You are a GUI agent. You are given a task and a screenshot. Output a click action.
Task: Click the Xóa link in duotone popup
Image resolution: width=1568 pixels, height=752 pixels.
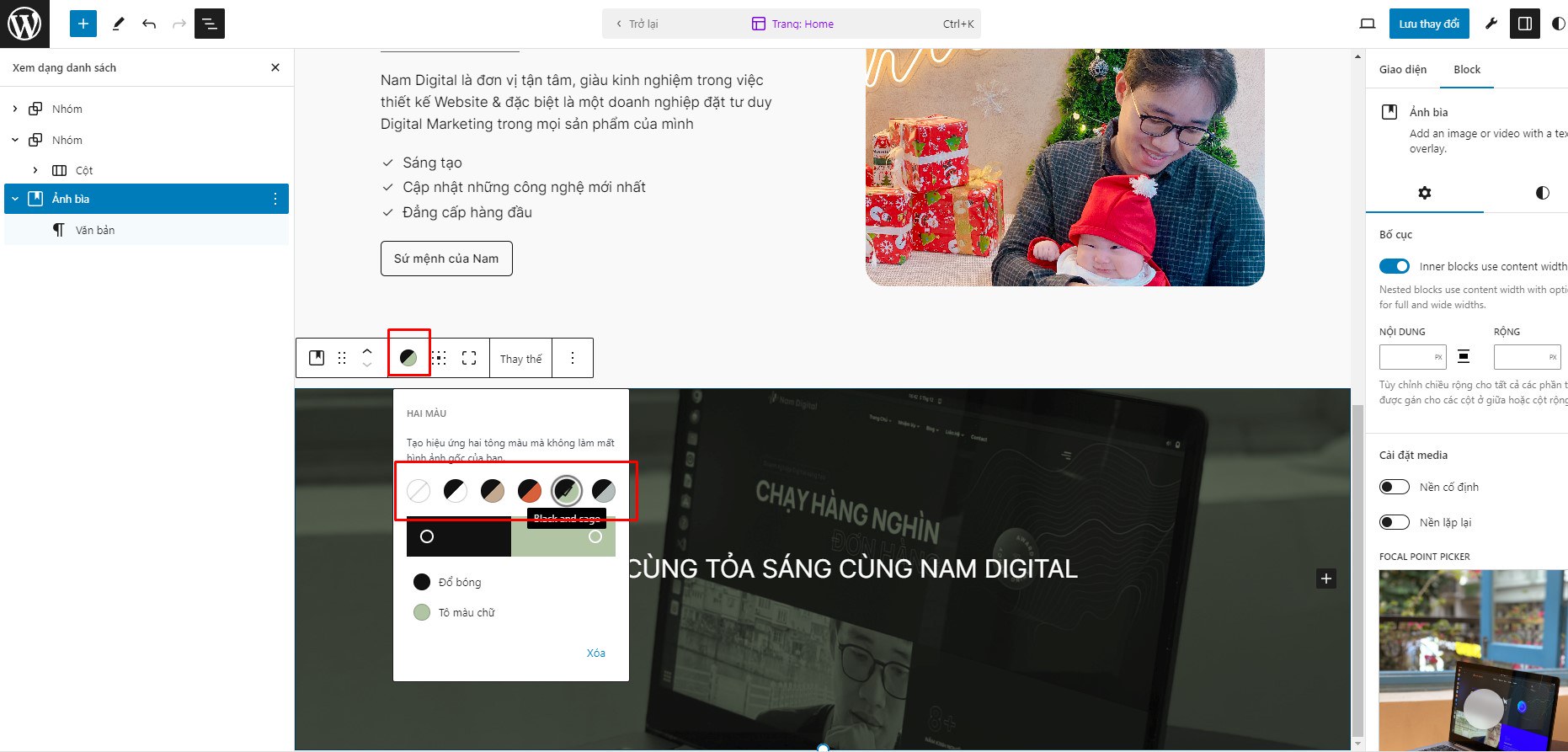tap(596, 653)
